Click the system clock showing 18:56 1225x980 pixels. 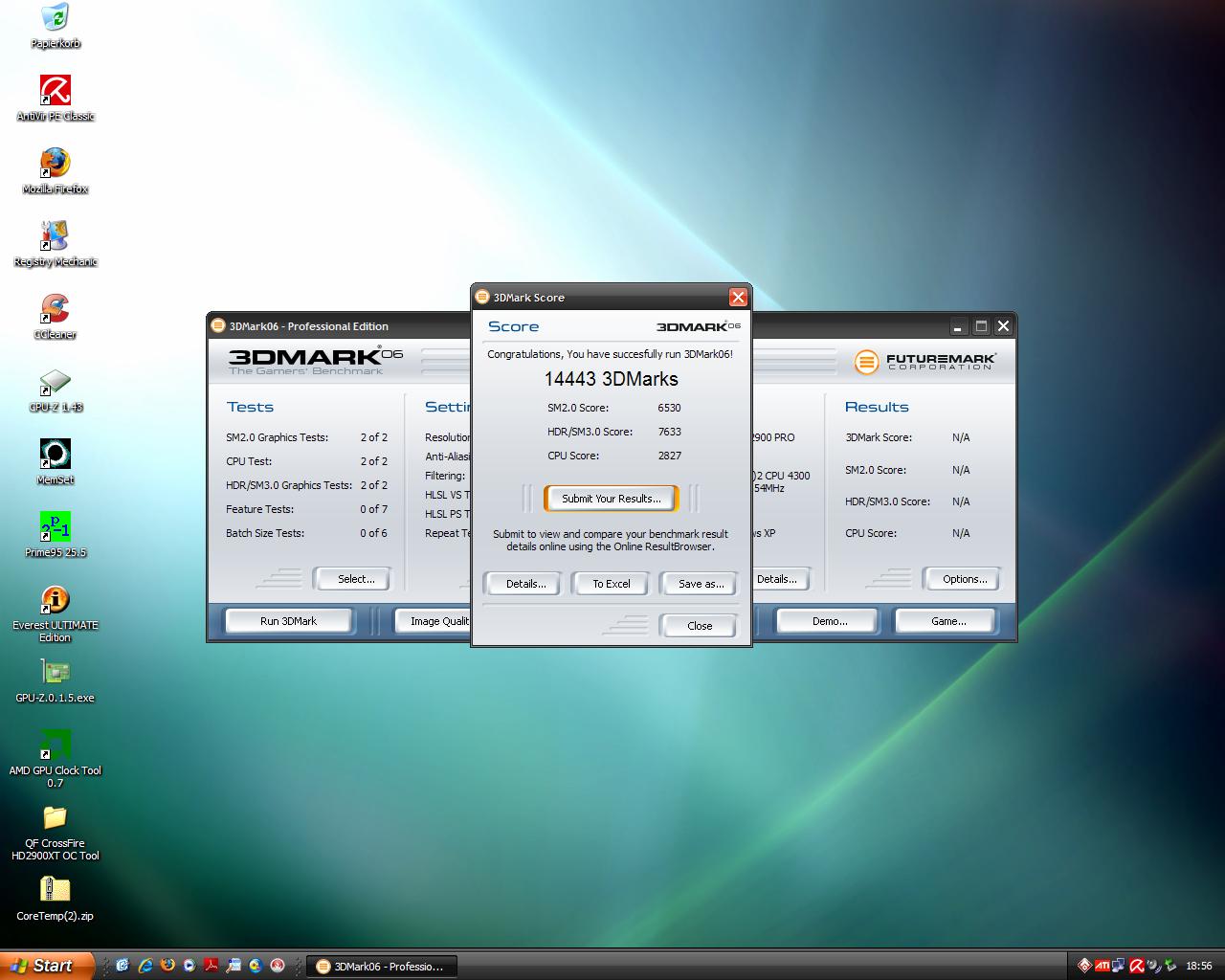tap(1198, 967)
